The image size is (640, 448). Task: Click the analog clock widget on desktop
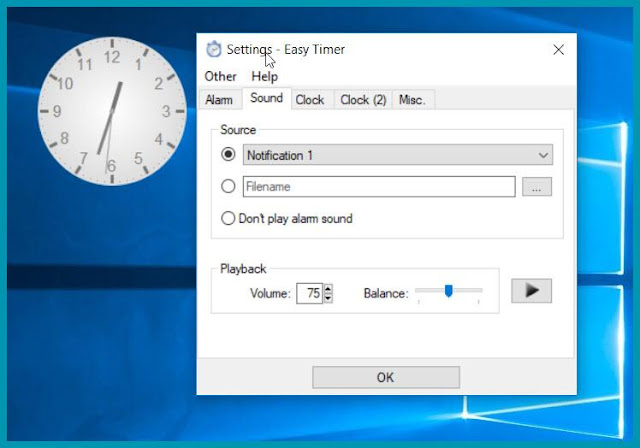[112, 111]
